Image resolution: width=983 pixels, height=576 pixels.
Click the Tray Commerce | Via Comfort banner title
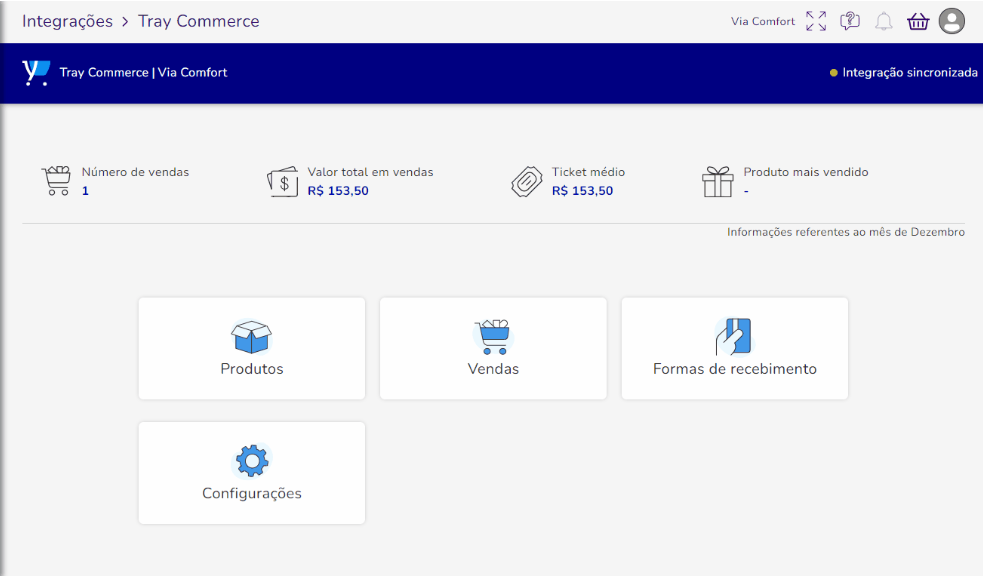pyautogui.click(x=143, y=73)
